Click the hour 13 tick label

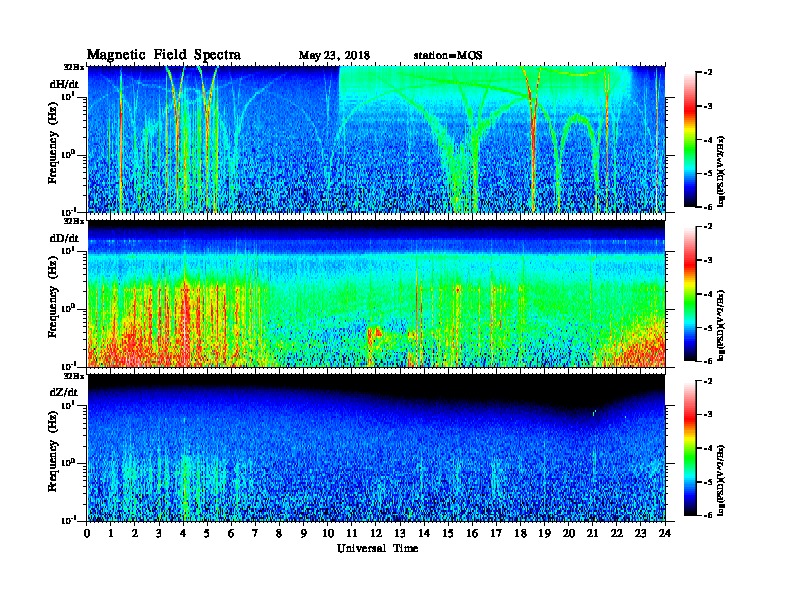click(400, 534)
